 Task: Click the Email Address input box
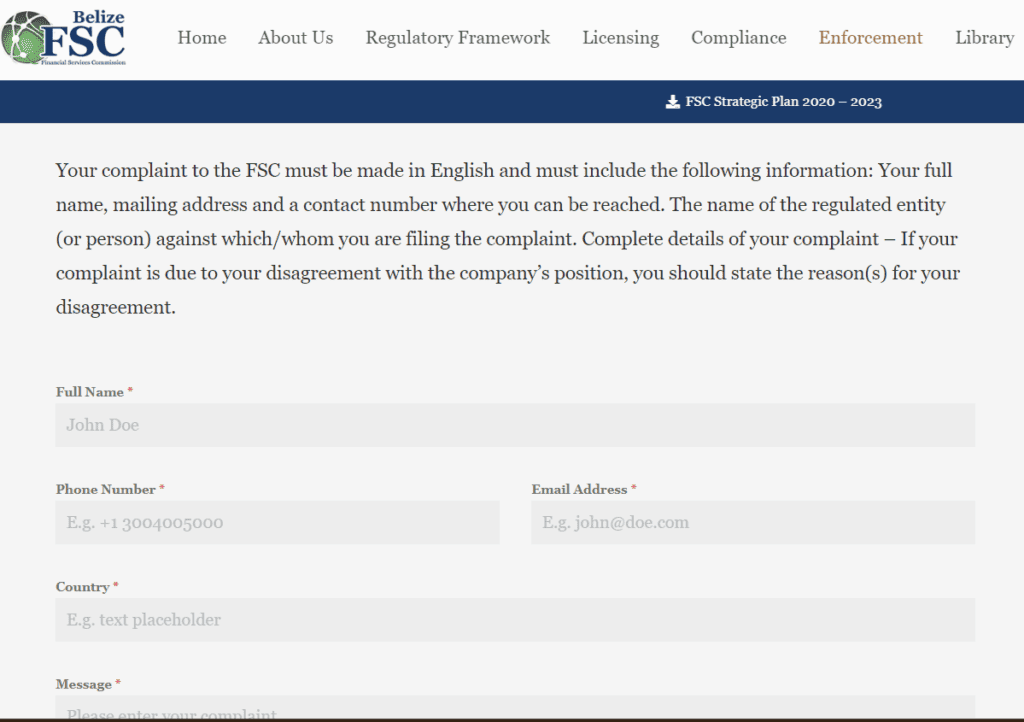(x=752, y=522)
